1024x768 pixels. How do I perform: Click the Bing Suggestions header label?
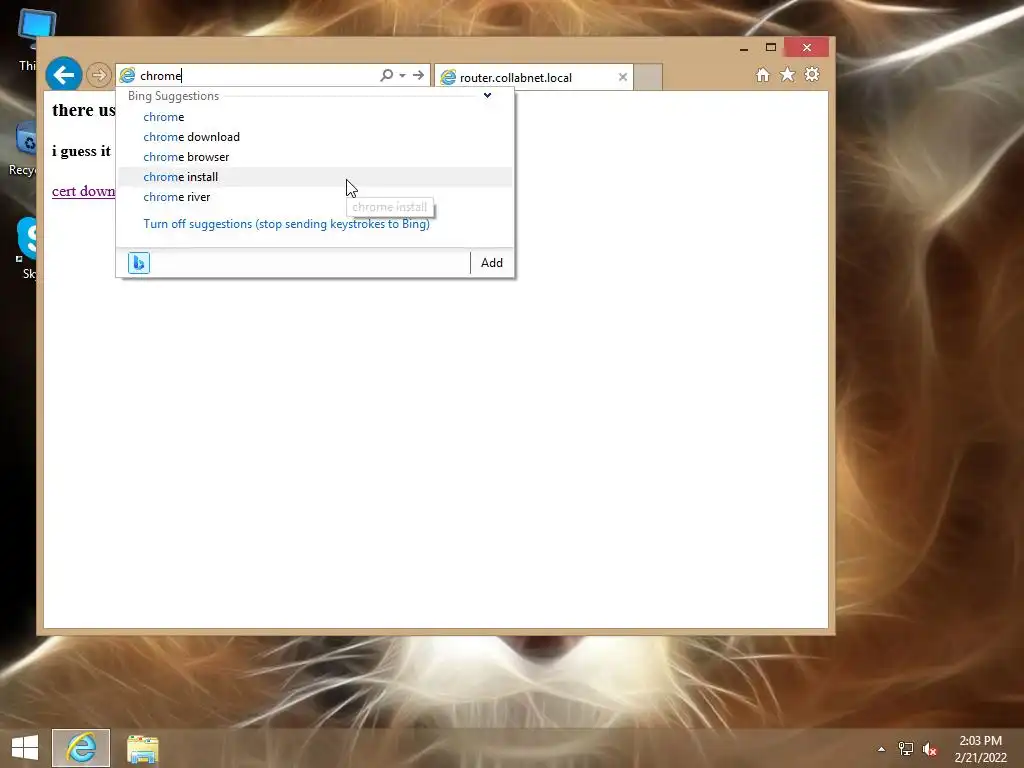pos(173,96)
